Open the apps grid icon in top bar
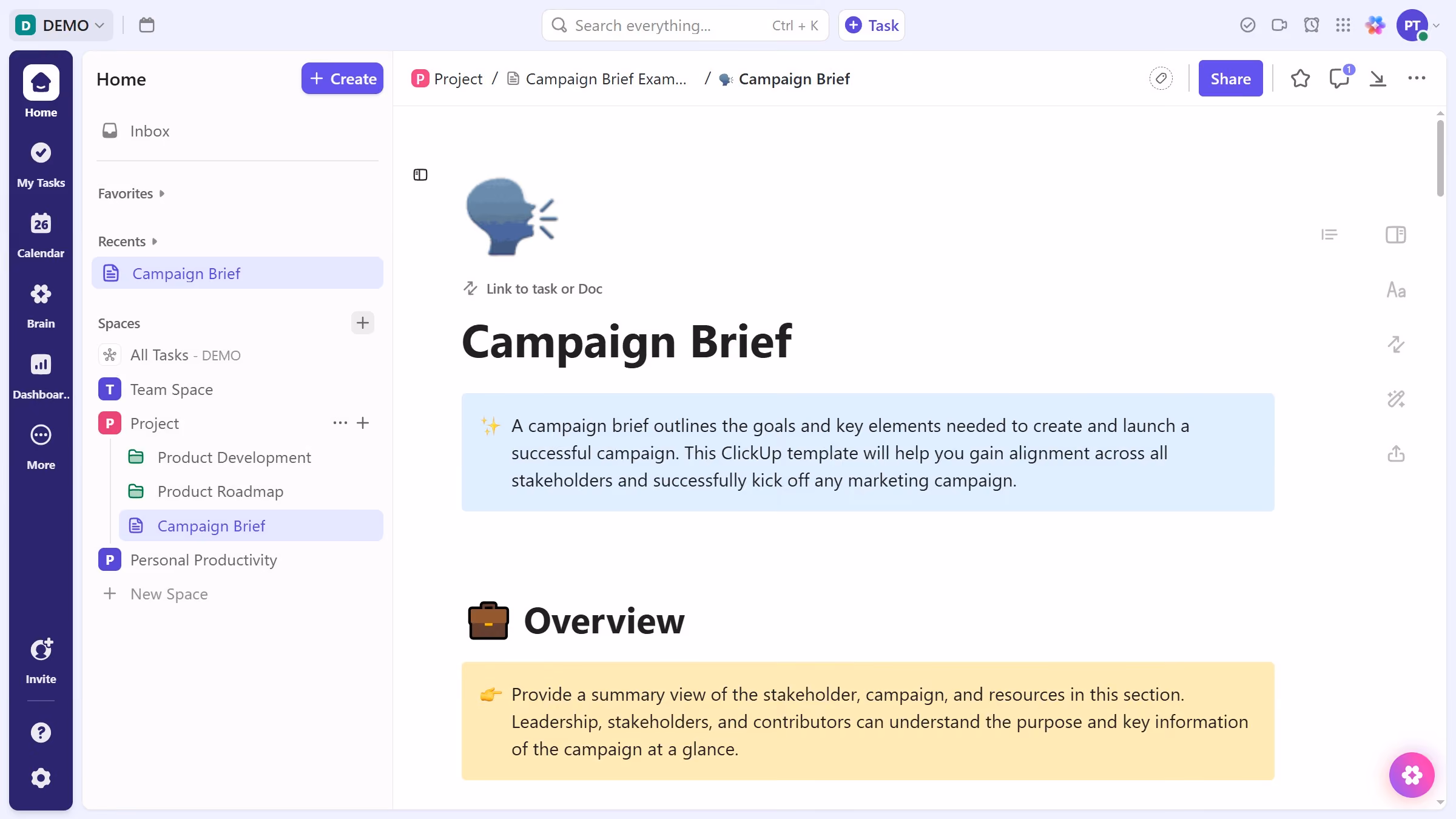The height and width of the screenshot is (819, 1456). (x=1343, y=25)
